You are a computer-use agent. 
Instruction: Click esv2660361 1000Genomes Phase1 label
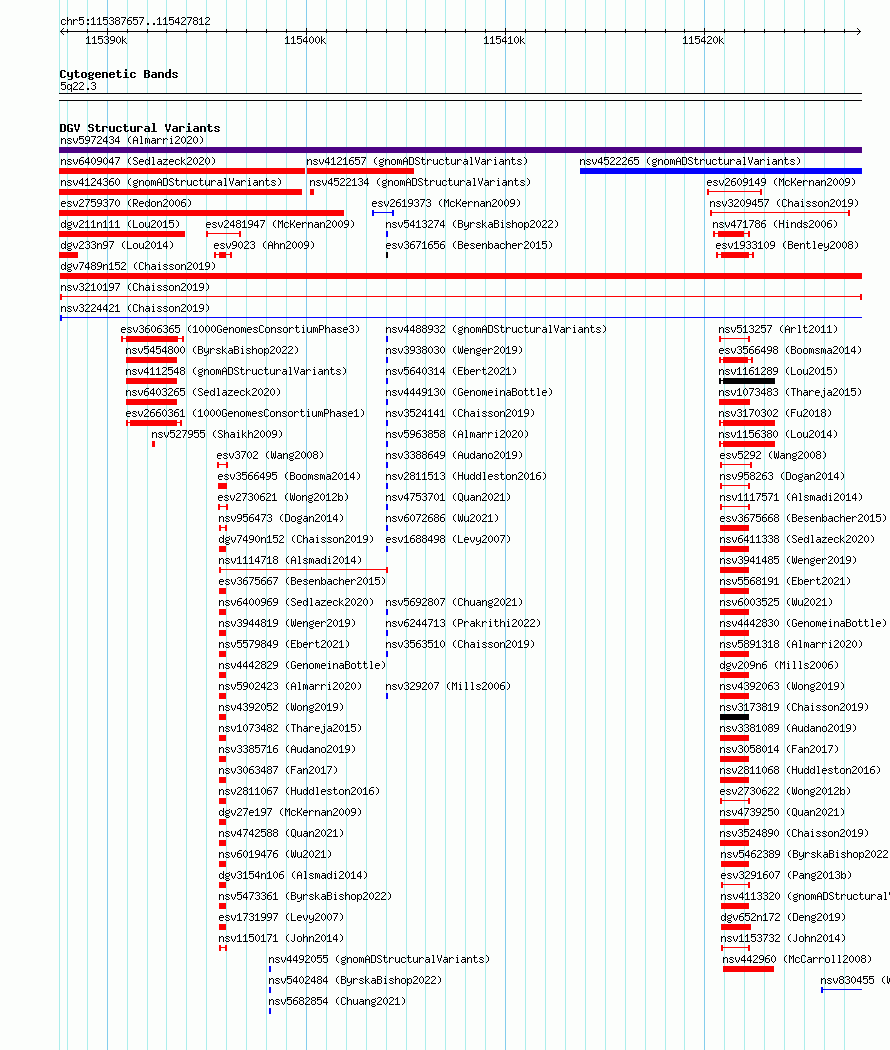click(245, 414)
